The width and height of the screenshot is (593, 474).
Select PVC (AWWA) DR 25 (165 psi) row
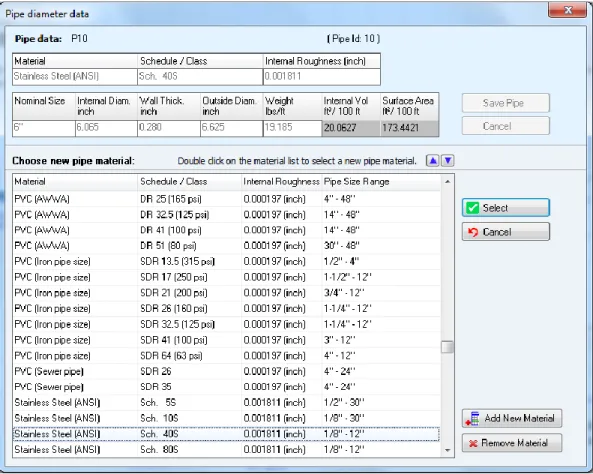(227, 199)
